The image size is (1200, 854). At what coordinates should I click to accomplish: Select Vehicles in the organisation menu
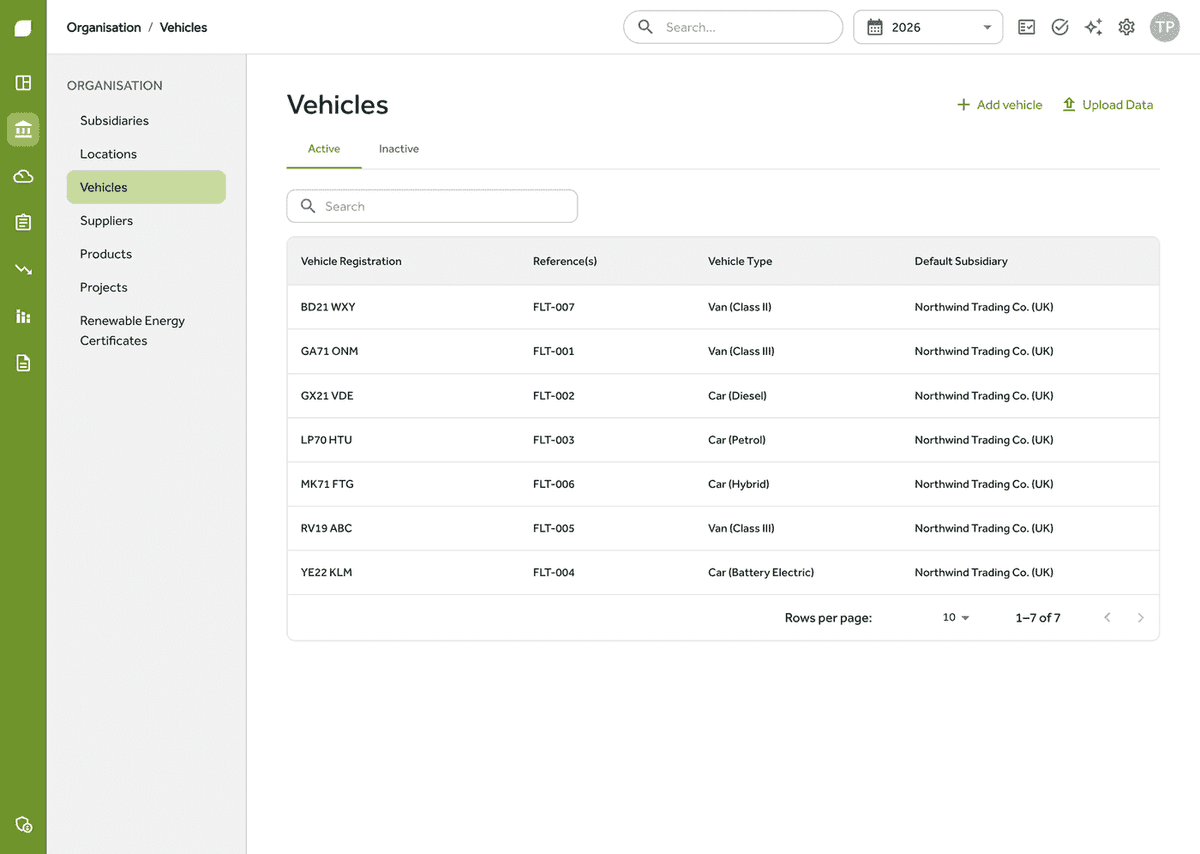146,187
